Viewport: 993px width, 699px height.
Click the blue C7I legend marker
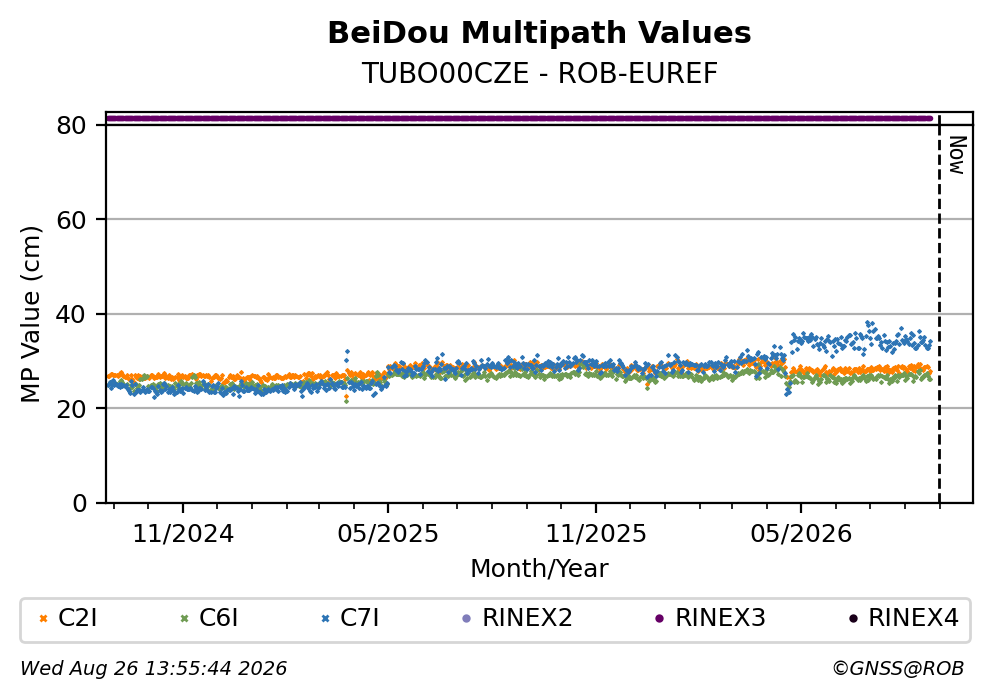pyautogui.click(x=326, y=619)
